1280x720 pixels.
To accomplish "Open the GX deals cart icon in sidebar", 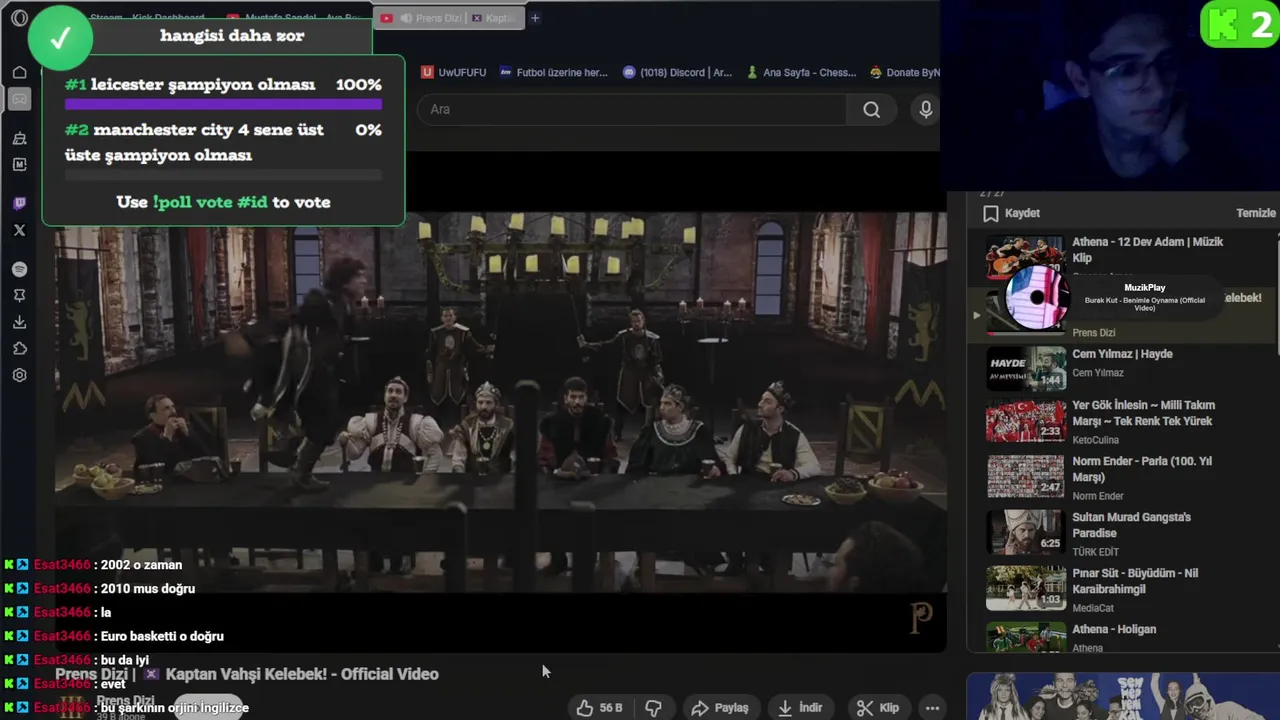I will (19, 139).
